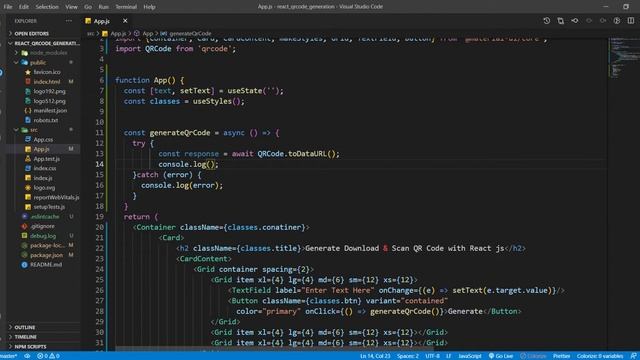
Task: Open the Run menu
Action: tap(104, 7)
